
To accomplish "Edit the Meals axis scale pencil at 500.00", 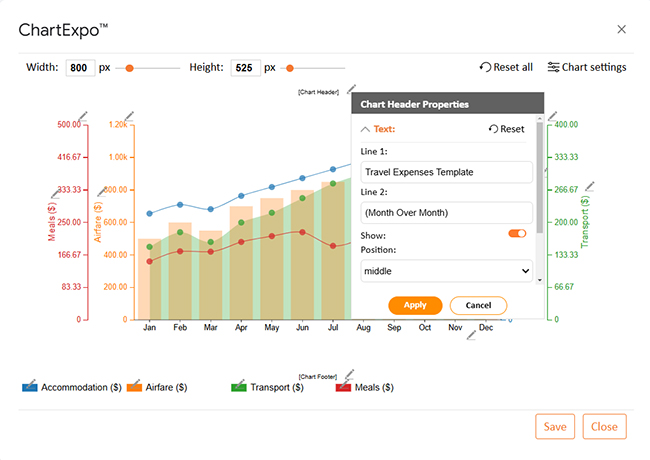I will [83, 116].
